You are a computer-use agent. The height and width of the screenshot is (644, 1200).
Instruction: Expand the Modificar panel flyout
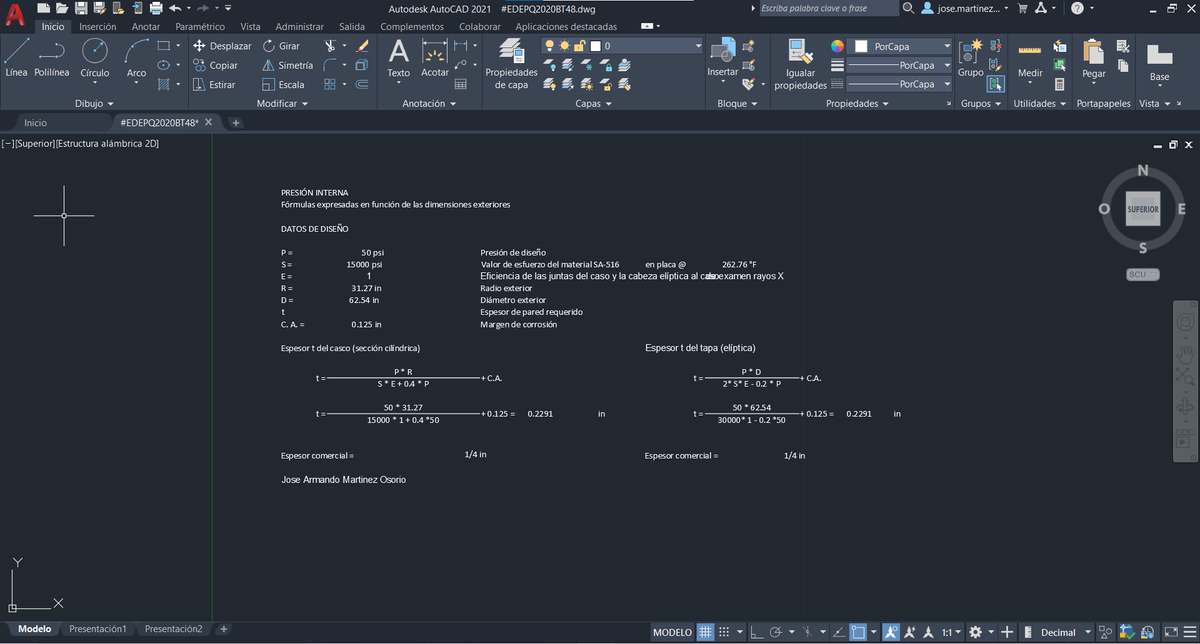pos(283,103)
